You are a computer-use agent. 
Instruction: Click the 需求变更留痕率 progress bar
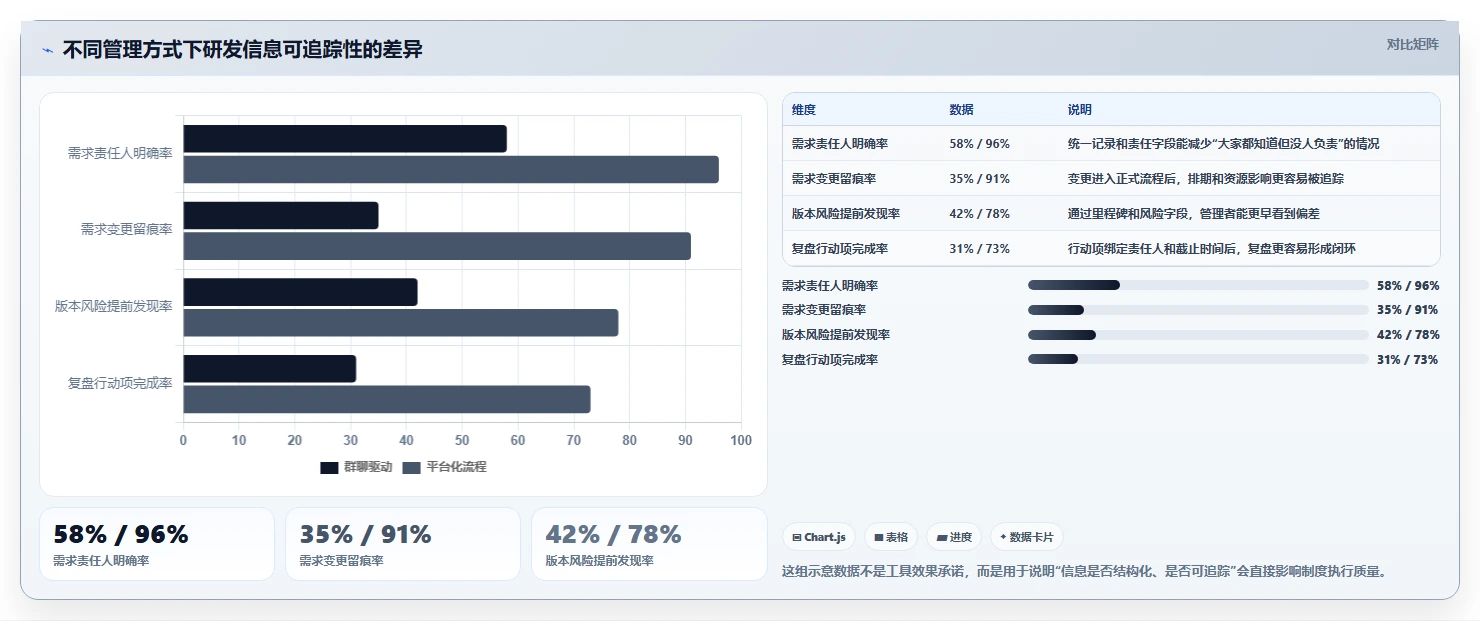click(x=1198, y=310)
